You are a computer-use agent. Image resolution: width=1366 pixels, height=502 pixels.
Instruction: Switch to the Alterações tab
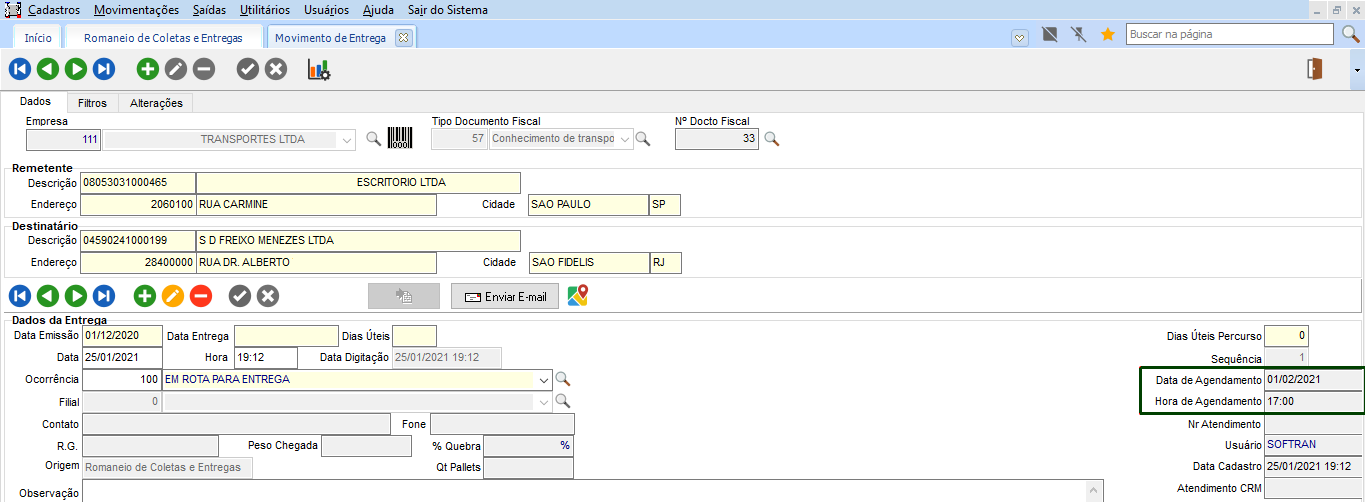pos(156,103)
